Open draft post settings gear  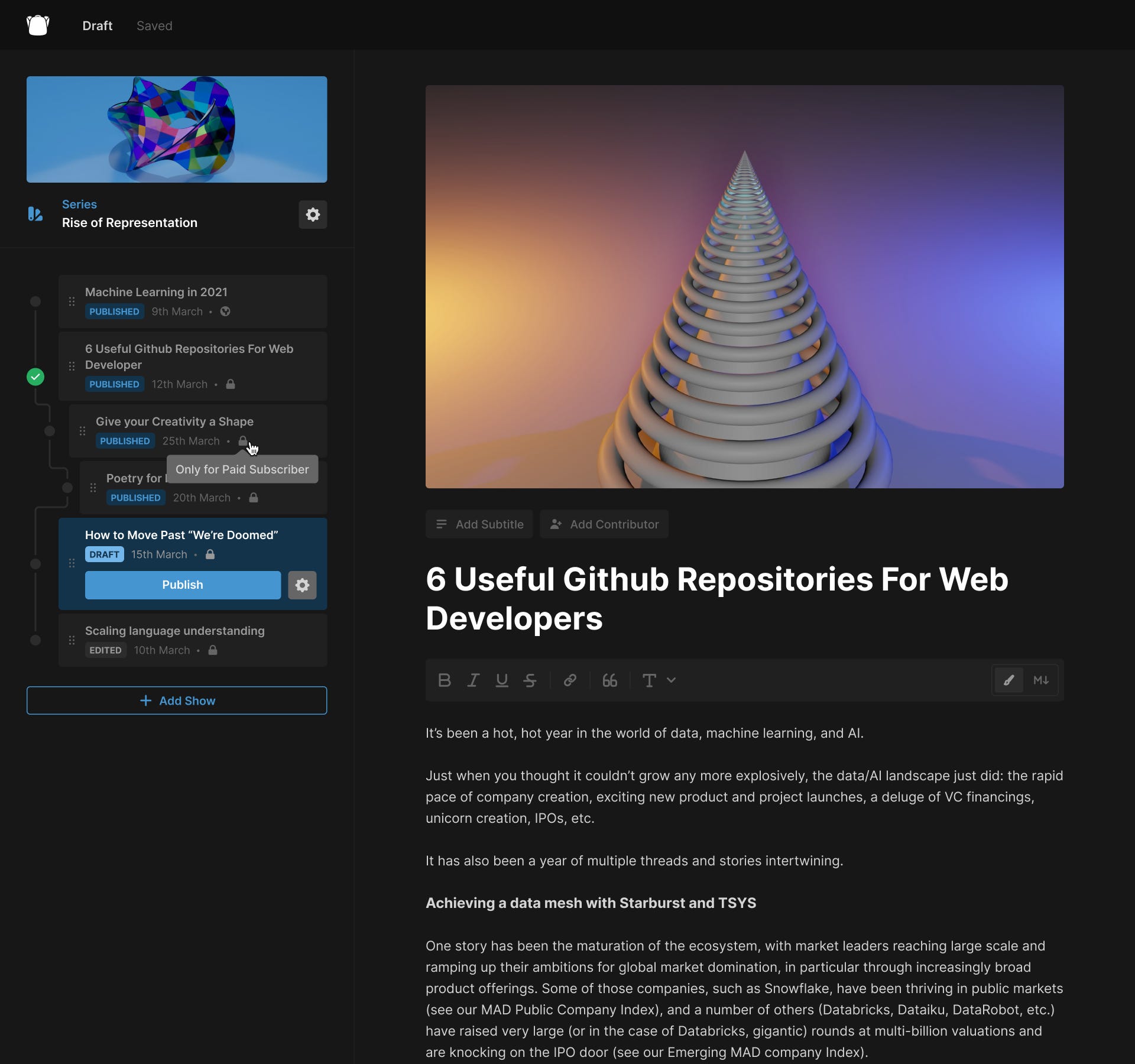[x=302, y=585]
